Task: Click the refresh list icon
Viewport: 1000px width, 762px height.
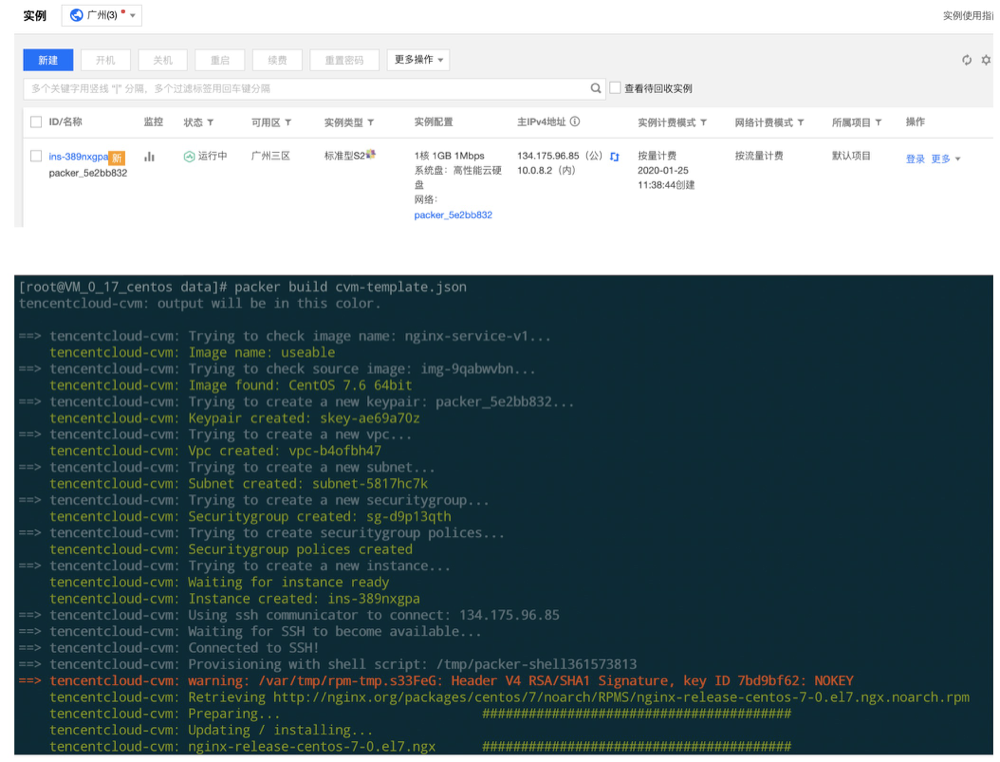Action: [967, 60]
